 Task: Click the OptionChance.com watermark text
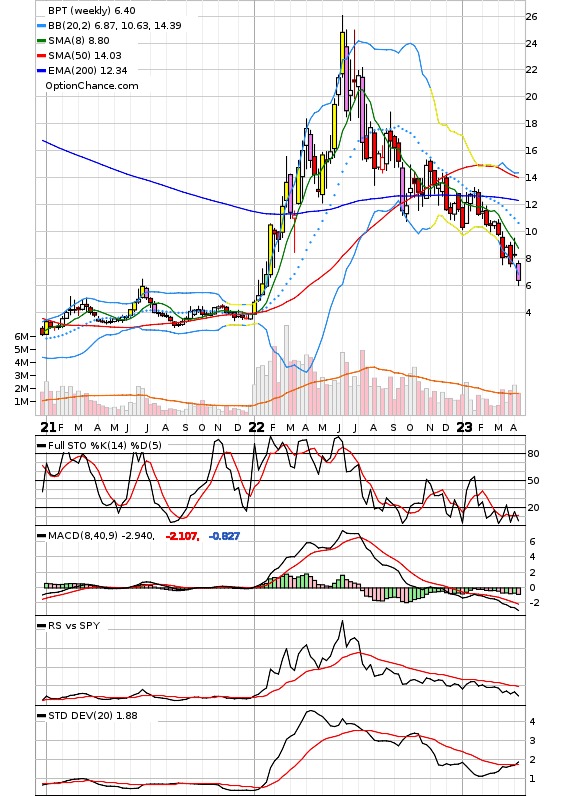coord(92,86)
